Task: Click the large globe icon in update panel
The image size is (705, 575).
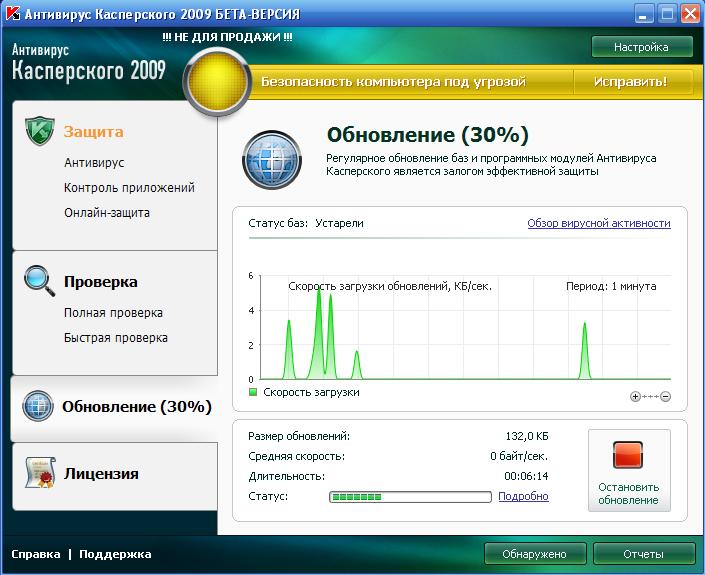Action: 272,160
